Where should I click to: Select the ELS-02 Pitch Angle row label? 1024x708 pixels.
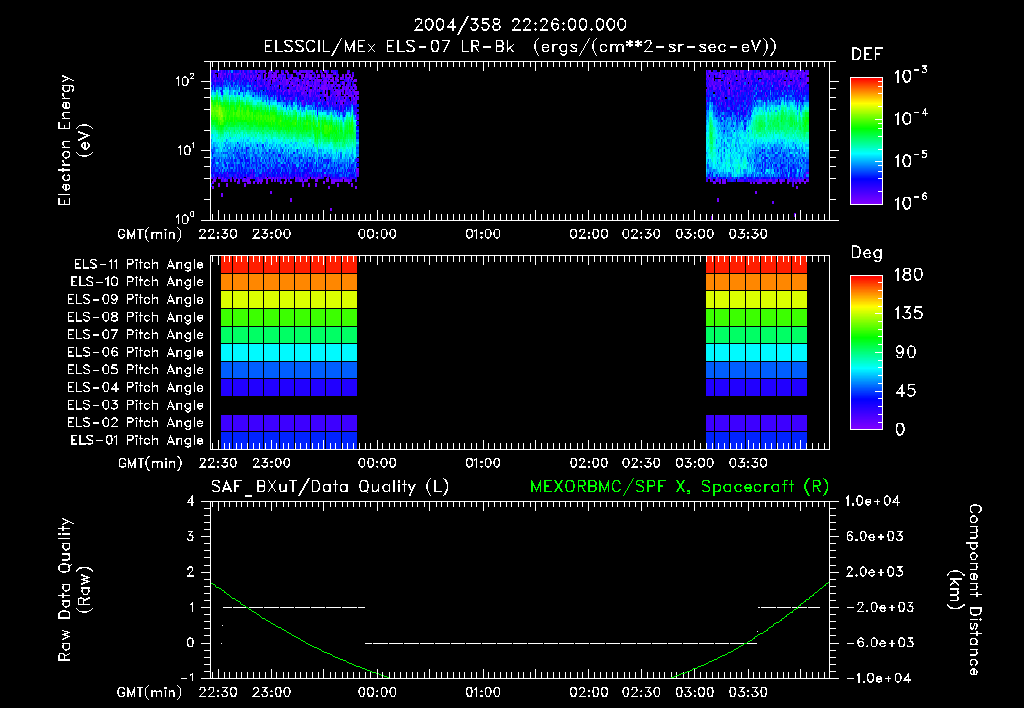(x=136, y=423)
